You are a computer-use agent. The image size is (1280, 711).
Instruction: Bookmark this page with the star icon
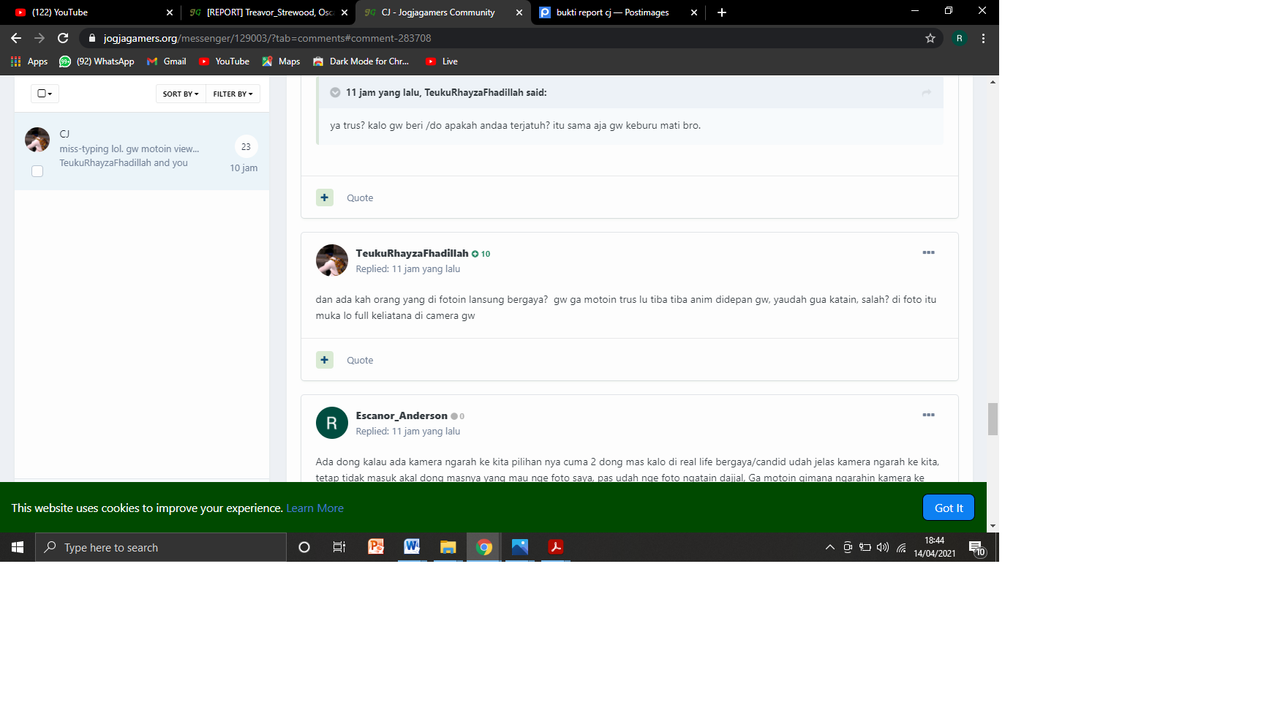pyautogui.click(x=930, y=38)
